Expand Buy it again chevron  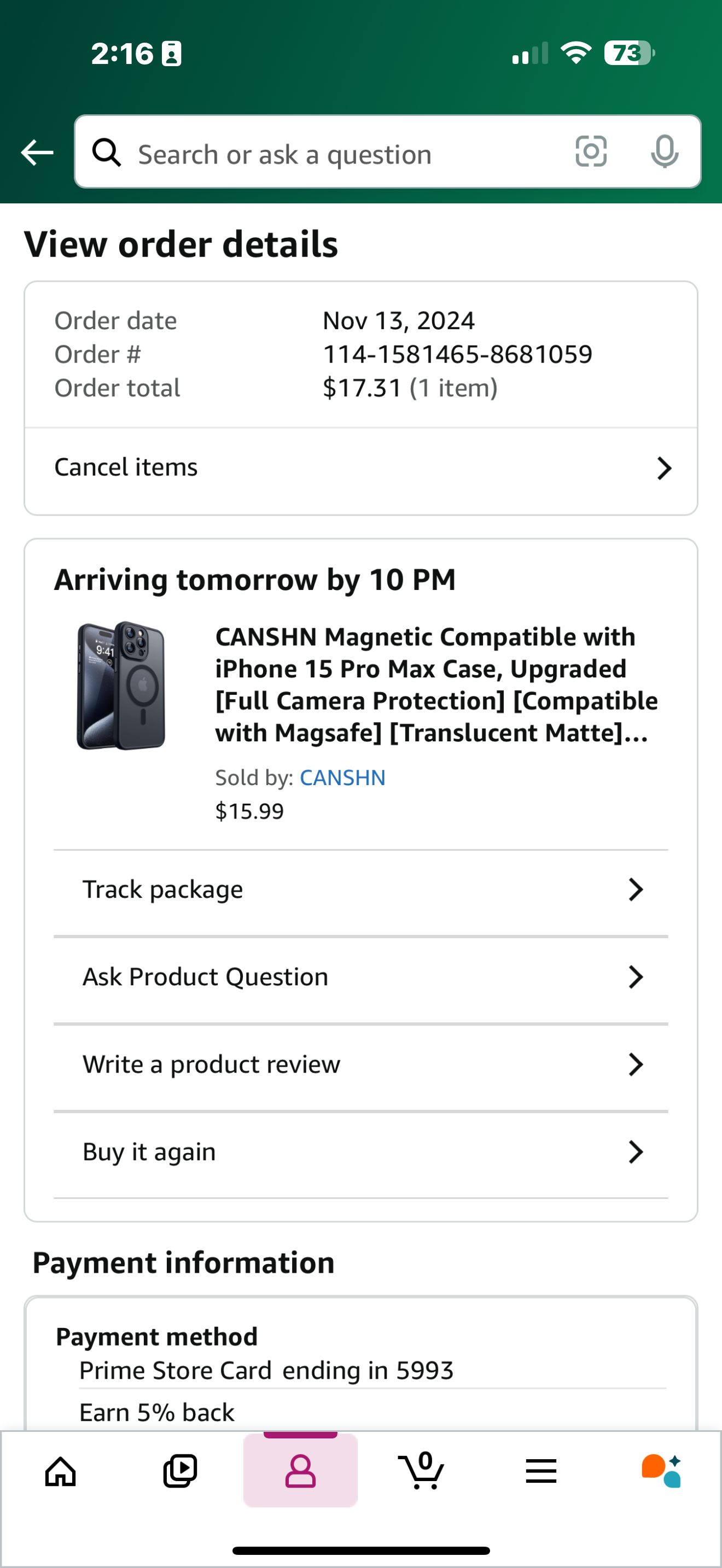[636, 1151]
